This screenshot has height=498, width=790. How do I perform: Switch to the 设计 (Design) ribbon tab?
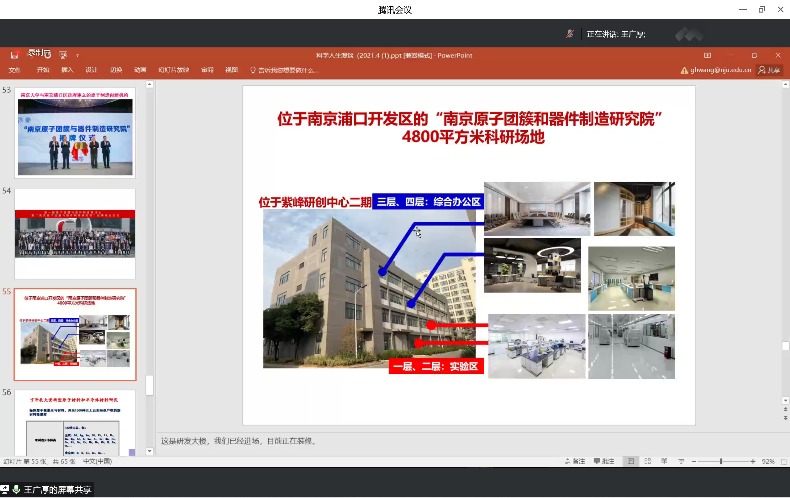tap(91, 70)
